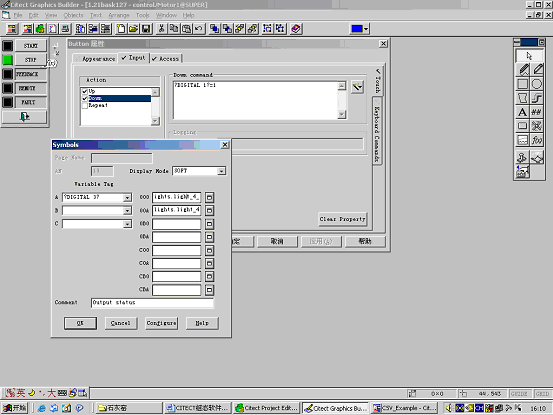Viewport: 553px width, 415px height.
Task: Select the ActiveX tool at toolbox bottom
Action: point(523,172)
